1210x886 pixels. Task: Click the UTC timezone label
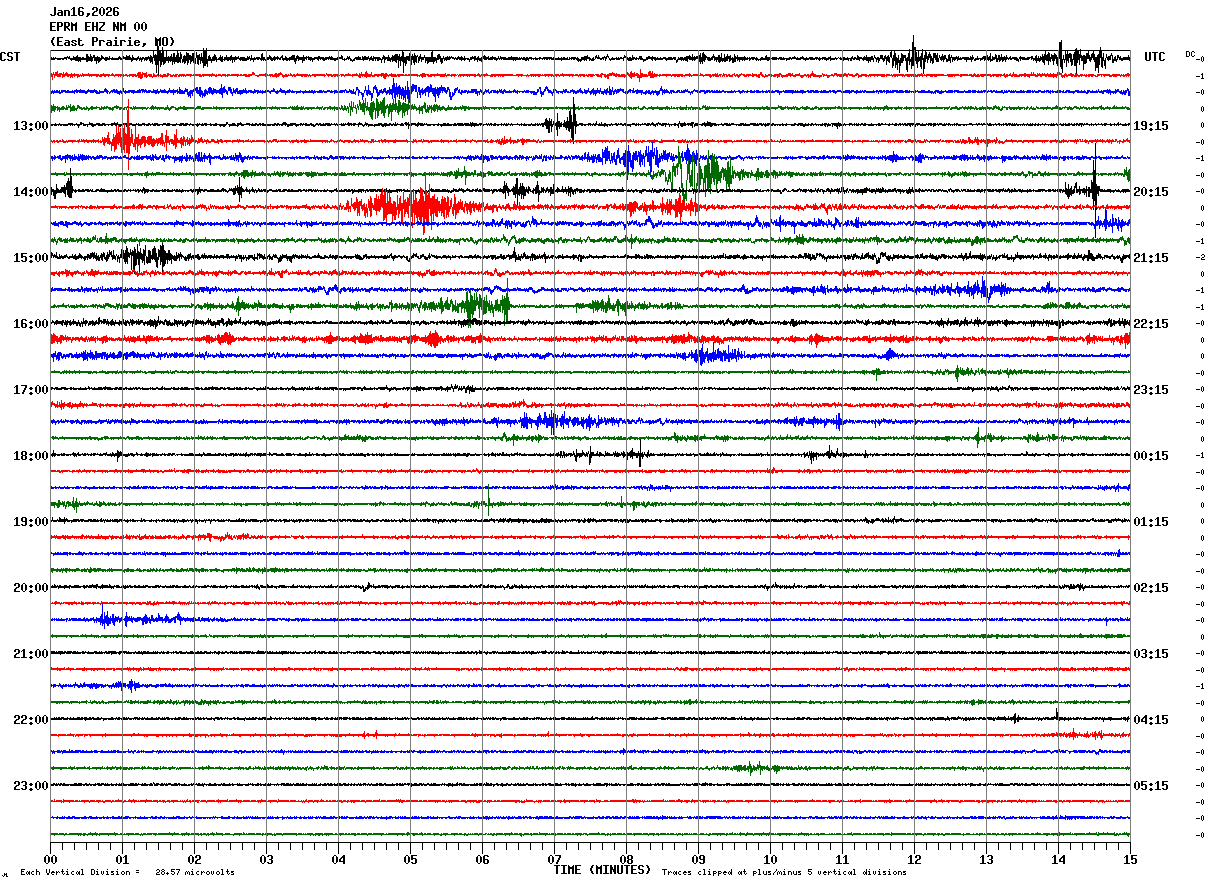point(1155,57)
